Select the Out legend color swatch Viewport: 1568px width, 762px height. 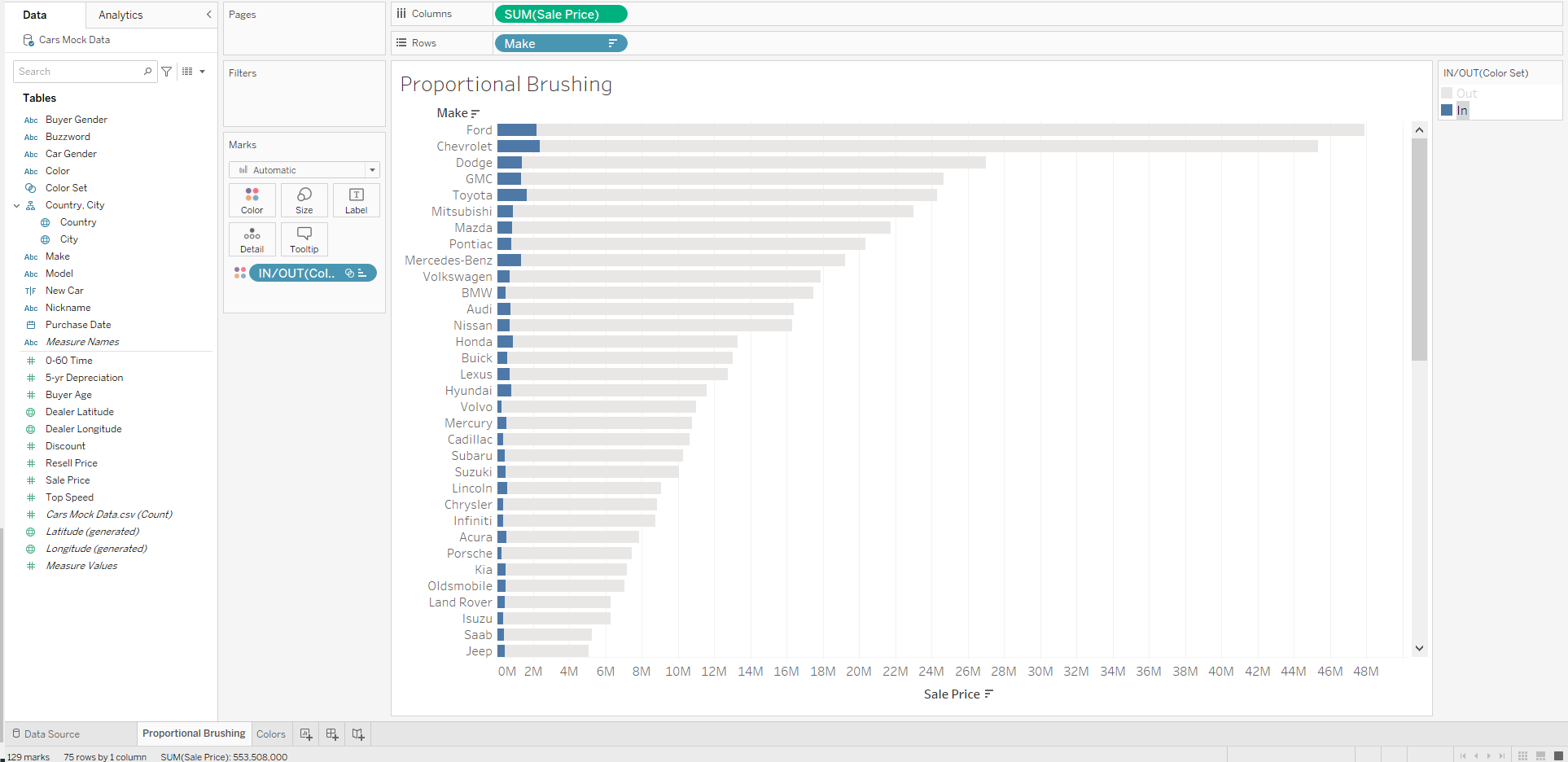pyautogui.click(x=1447, y=93)
